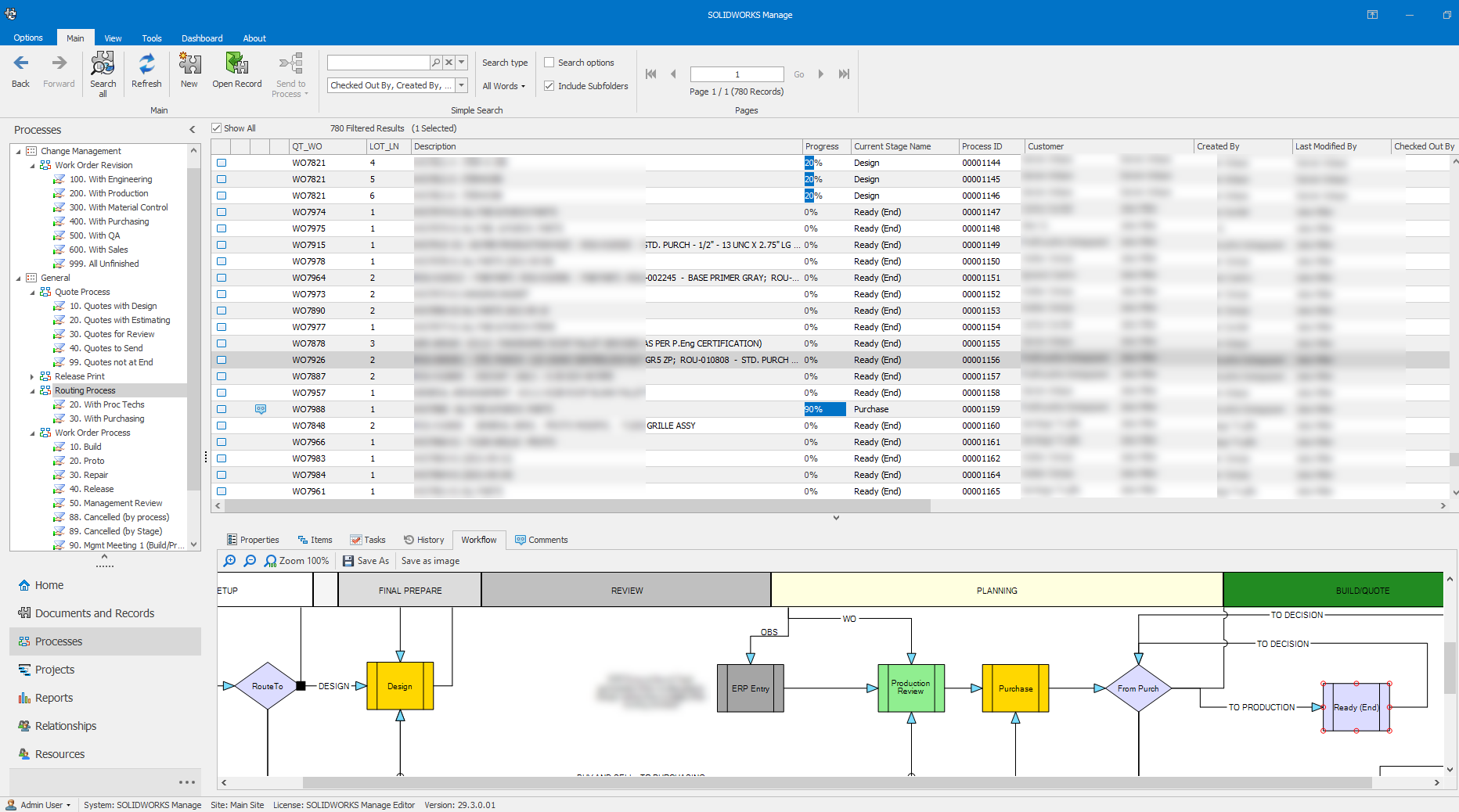Click comment icon on WO7988 row
Image resolution: width=1459 pixels, height=812 pixels.
261,409
